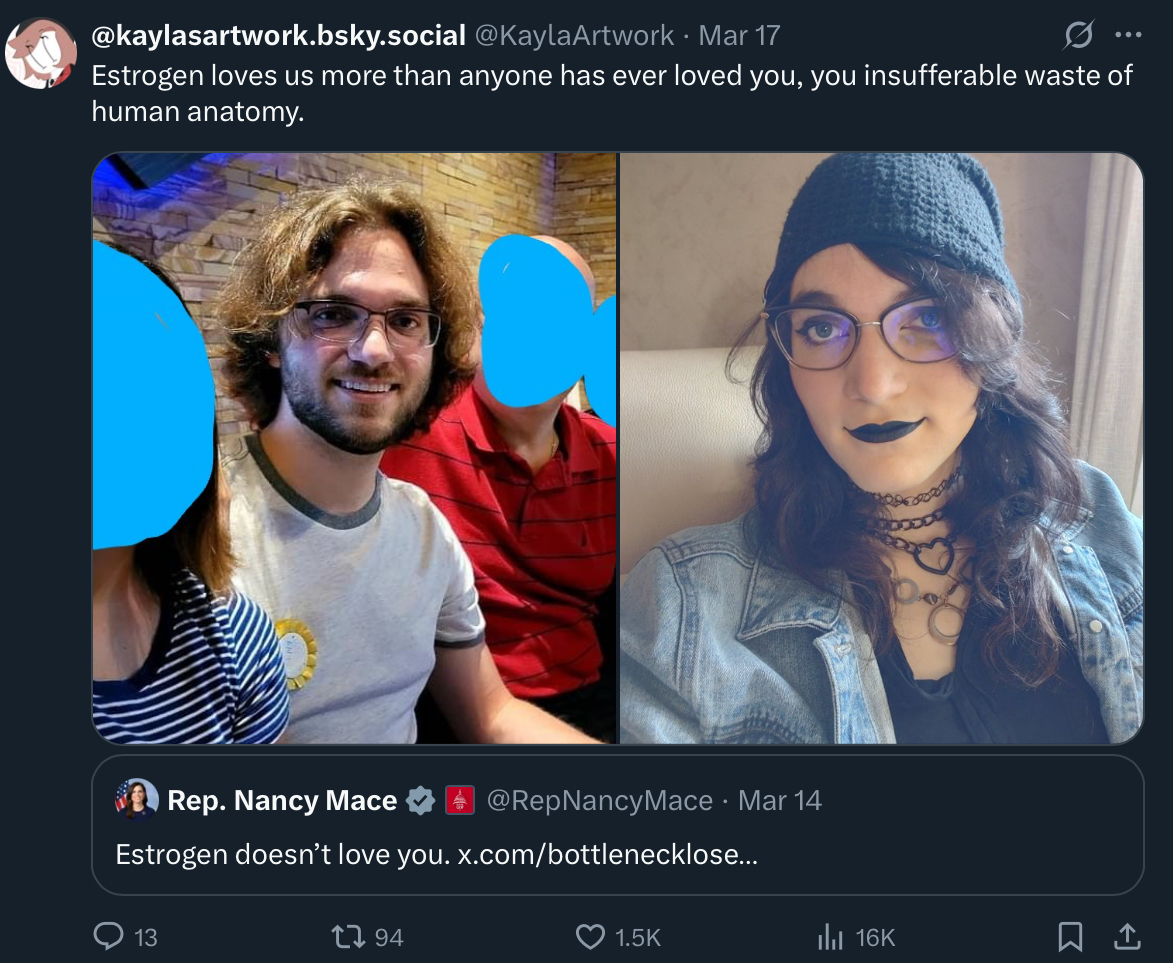1173x963 pixels.
Task: Click the Rep. Nancy Mace name
Action: [x=282, y=801]
